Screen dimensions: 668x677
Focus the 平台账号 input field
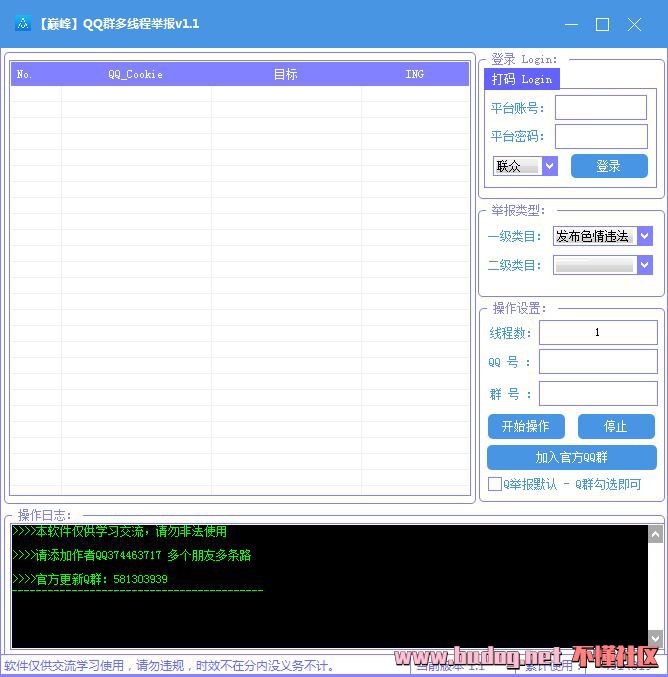pyautogui.click(x=601, y=108)
